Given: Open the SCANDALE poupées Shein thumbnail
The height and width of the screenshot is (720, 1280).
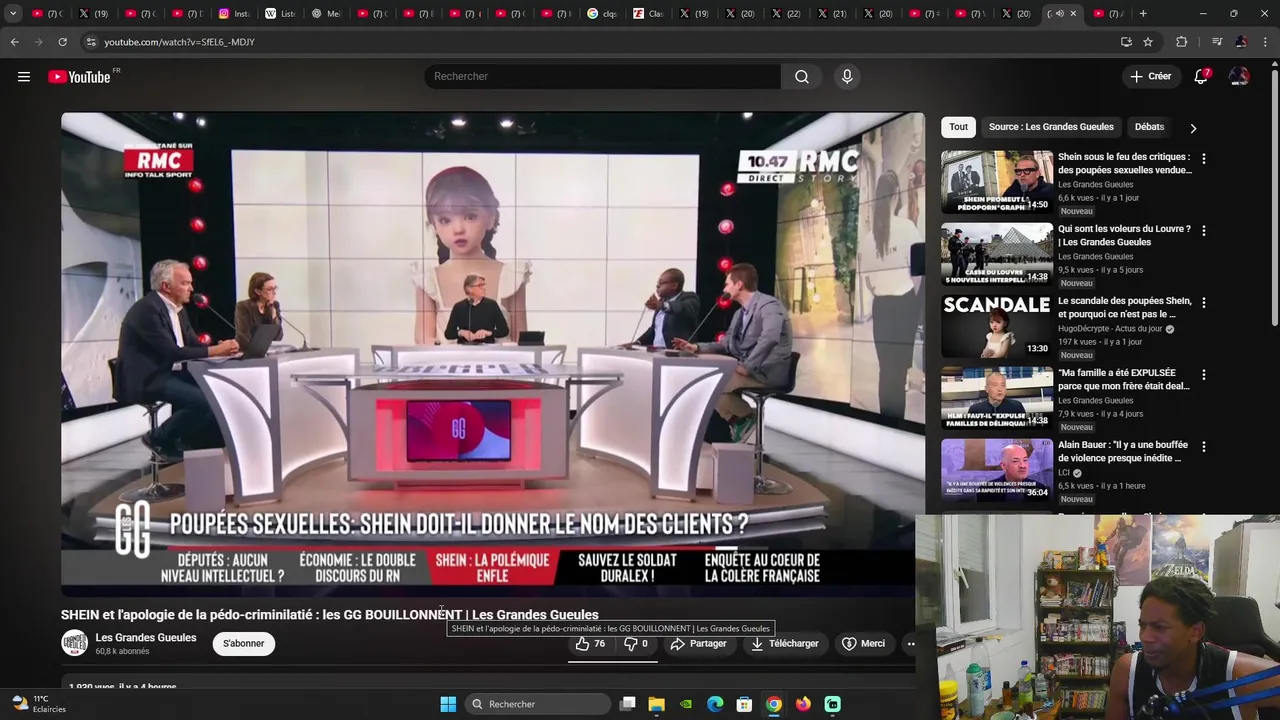Looking at the screenshot, I should tap(997, 326).
